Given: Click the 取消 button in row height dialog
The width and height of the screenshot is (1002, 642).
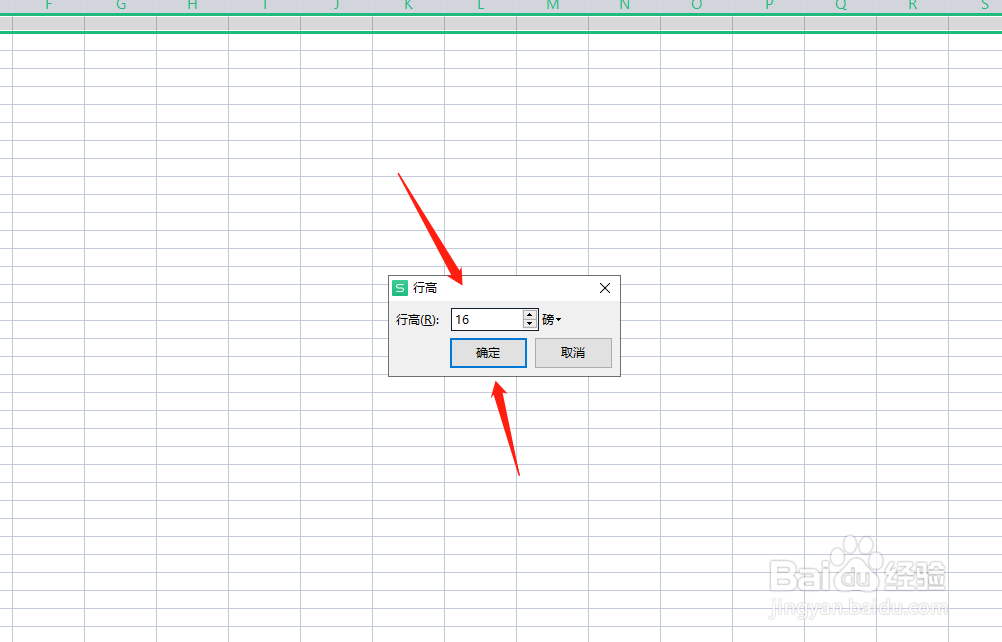Looking at the screenshot, I should 573,353.
